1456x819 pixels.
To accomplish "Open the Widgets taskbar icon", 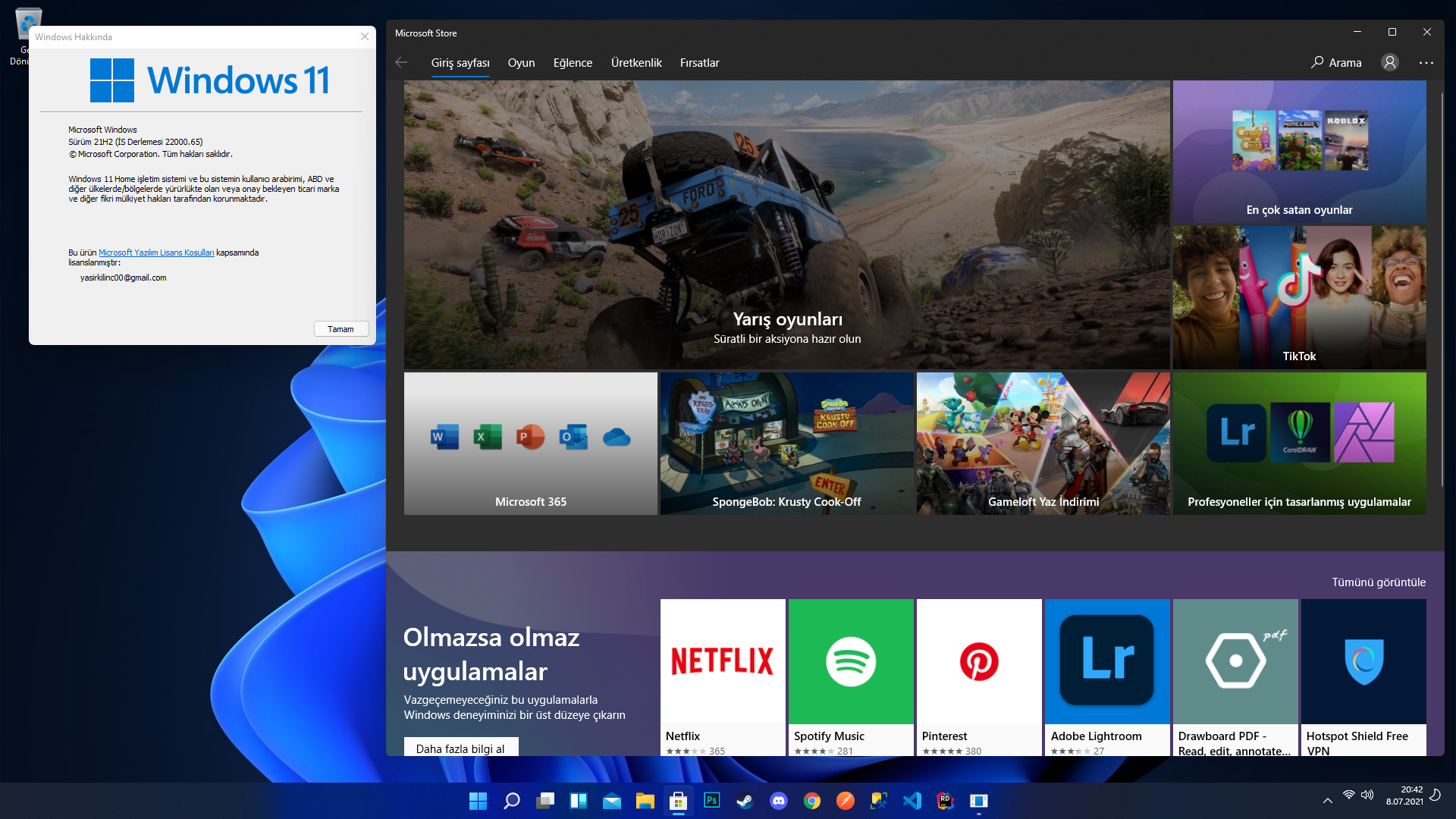I will 578,801.
